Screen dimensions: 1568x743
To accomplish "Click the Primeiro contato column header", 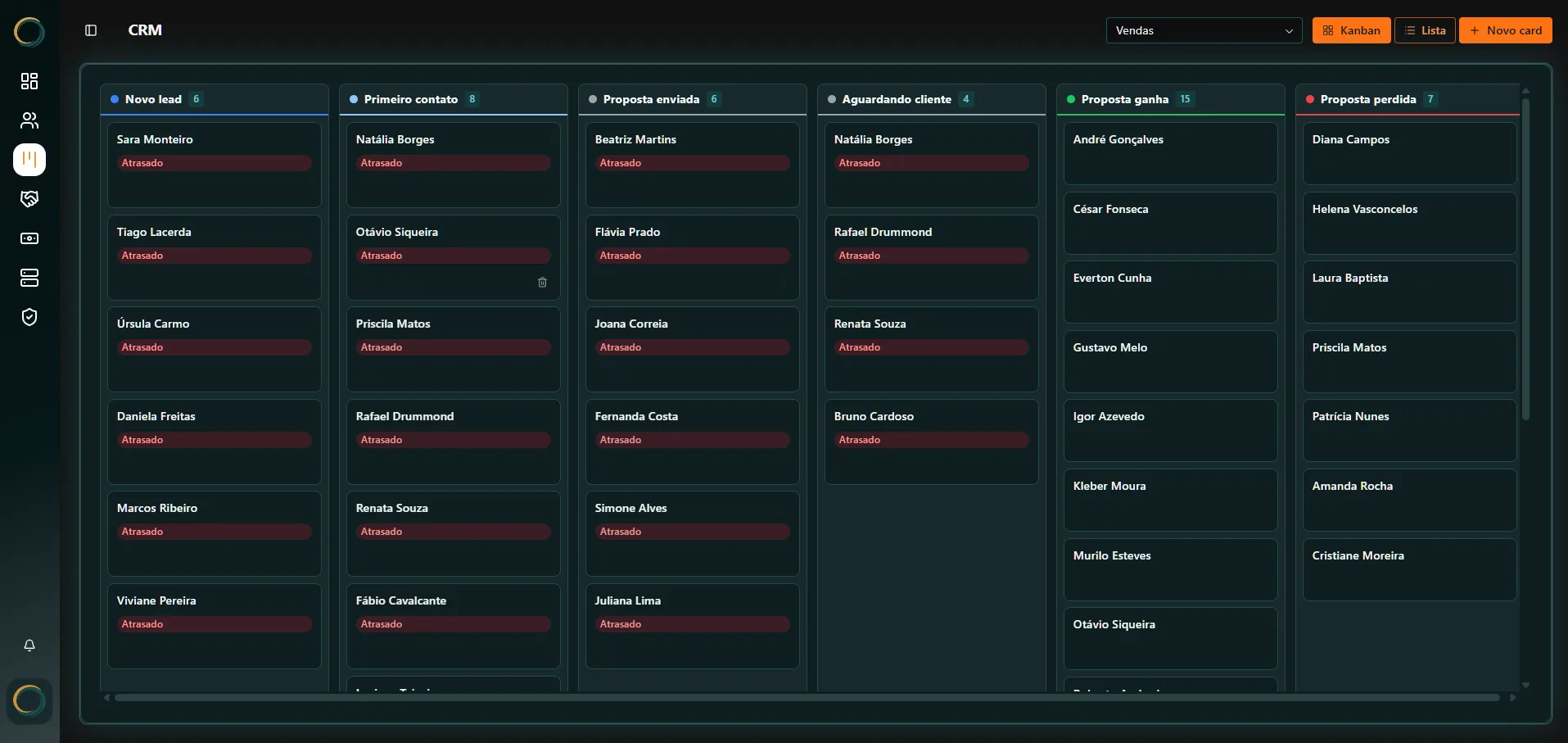I will pyautogui.click(x=454, y=99).
